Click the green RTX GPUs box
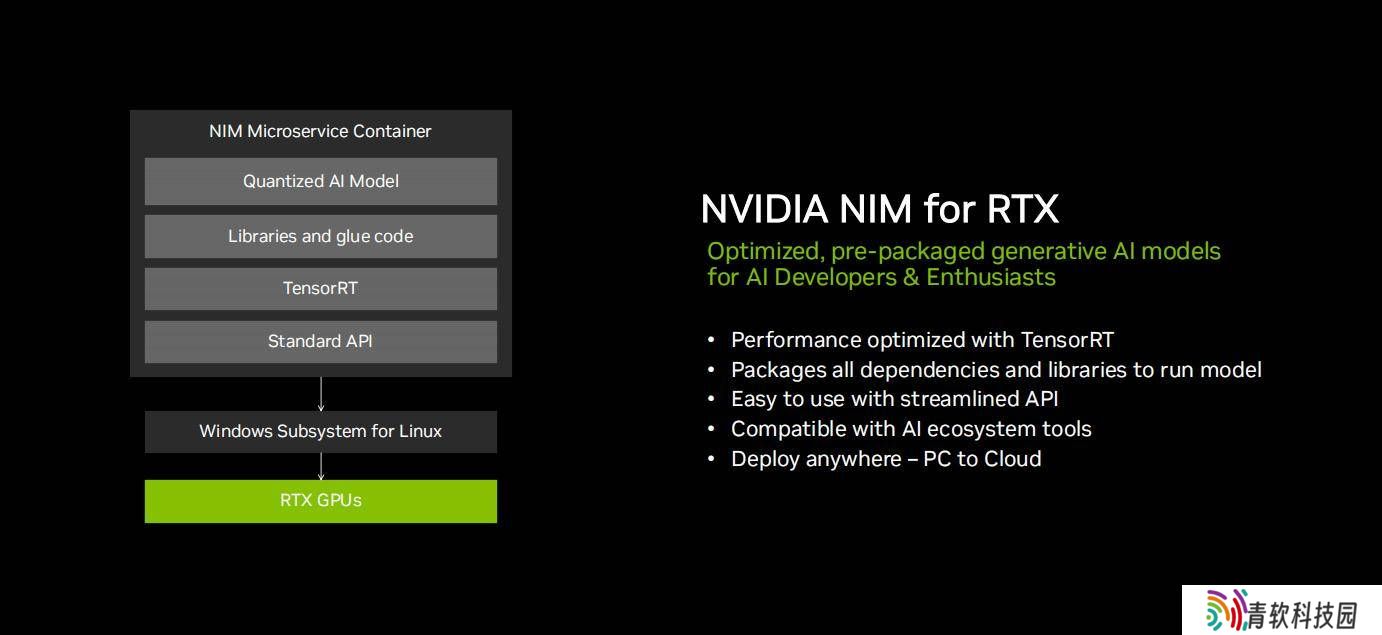This screenshot has height=635, width=1382. (x=321, y=500)
